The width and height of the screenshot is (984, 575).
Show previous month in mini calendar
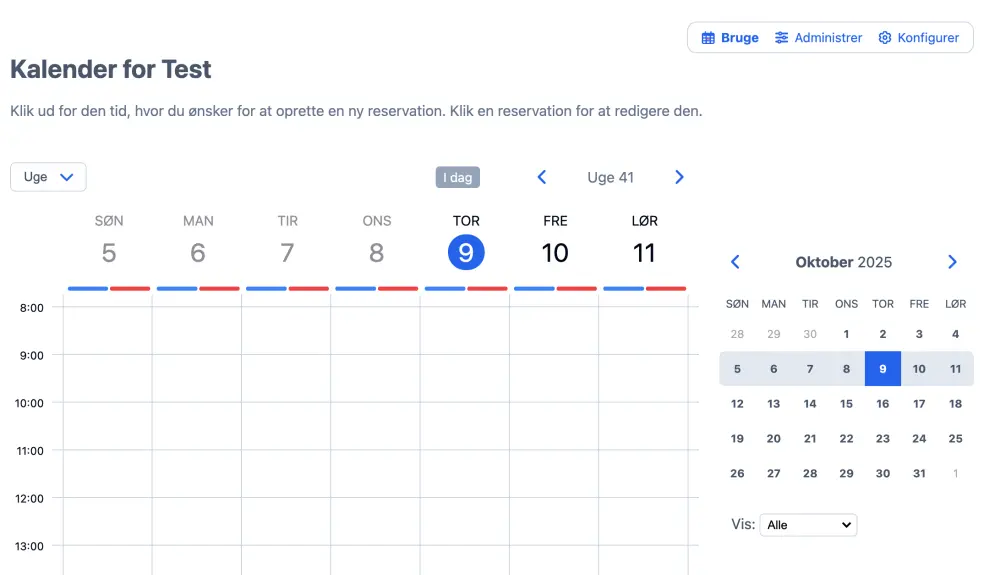coord(736,262)
